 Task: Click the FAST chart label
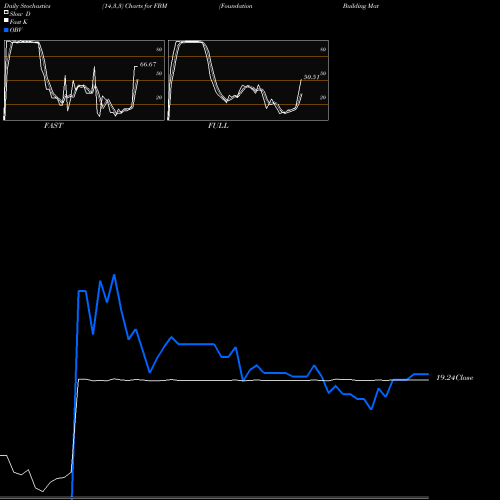point(53,126)
